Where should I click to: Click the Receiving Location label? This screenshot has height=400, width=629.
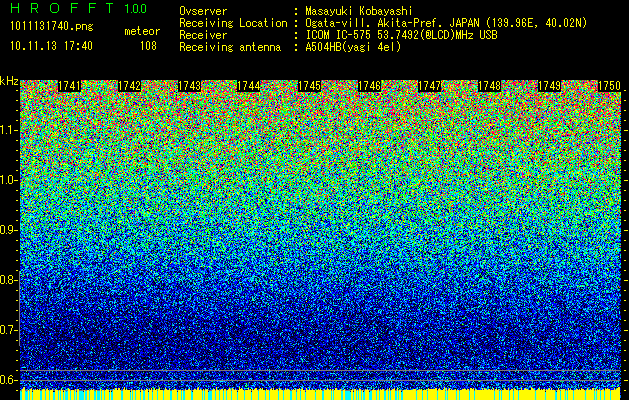233,23
